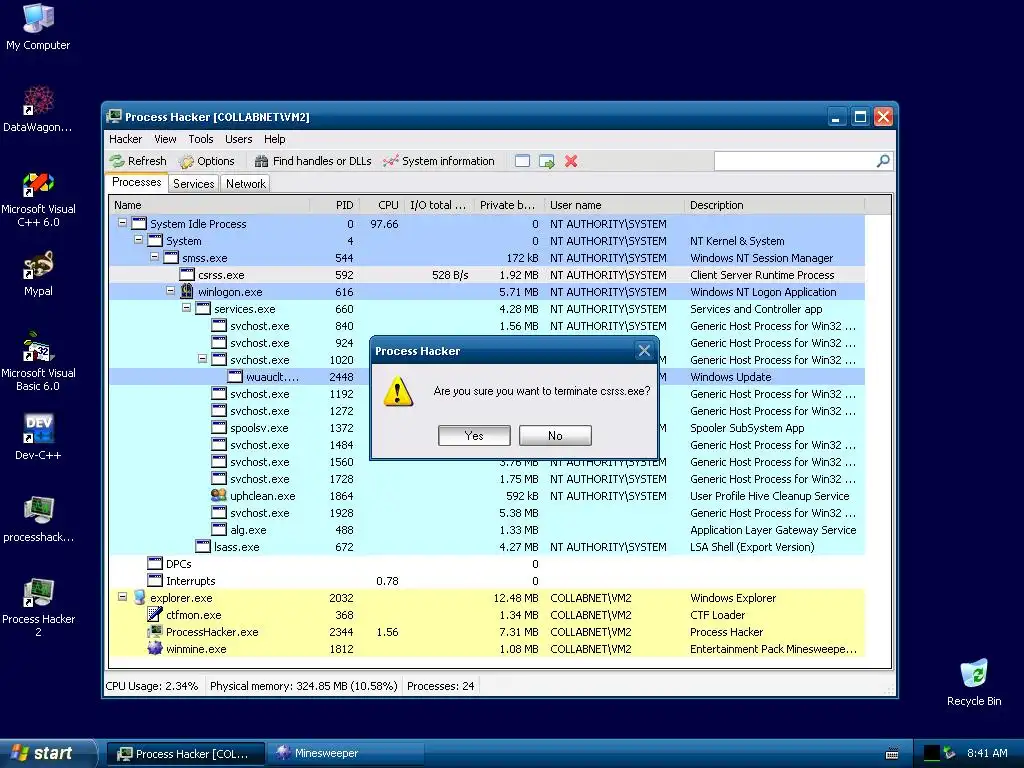The height and width of the screenshot is (768, 1024).
Task: Collapse the System Idle Process tree
Action: pyautogui.click(x=122, y=223)
